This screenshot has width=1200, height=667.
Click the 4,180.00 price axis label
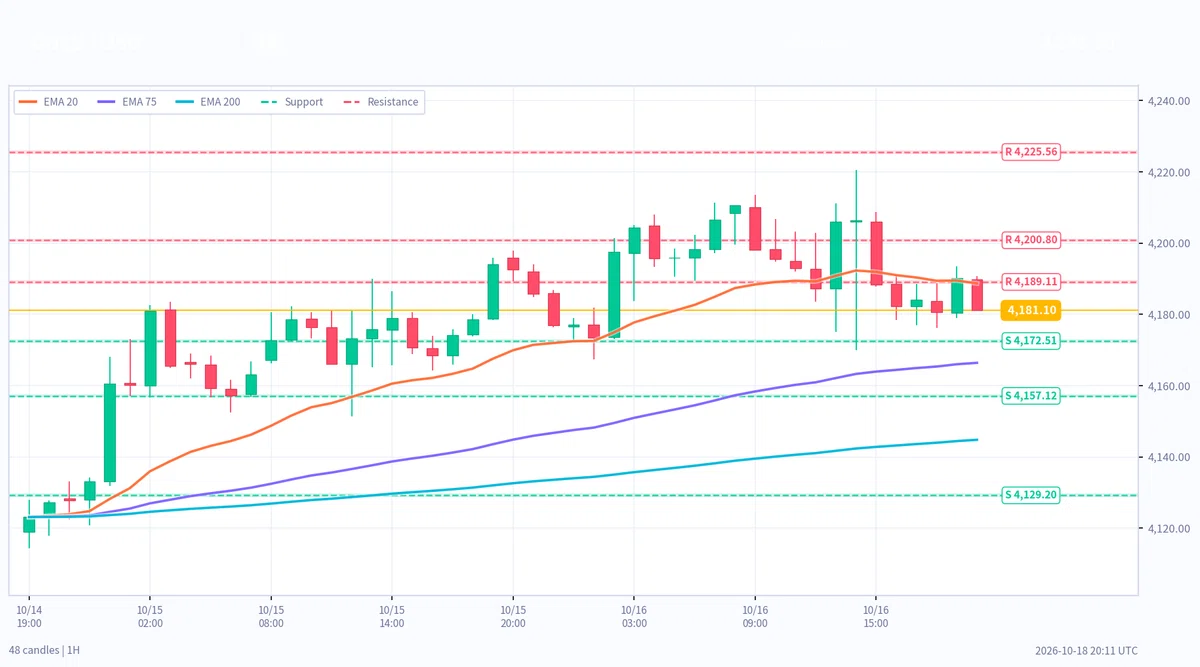(x=1168, y=315)
